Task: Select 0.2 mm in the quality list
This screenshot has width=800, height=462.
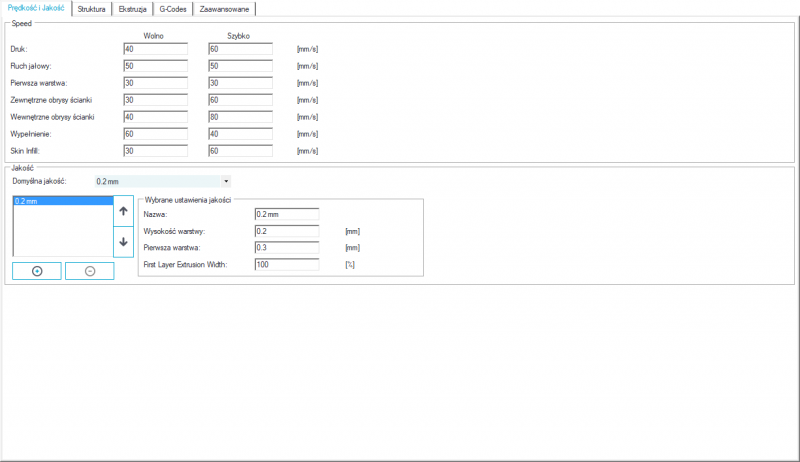Action: click(x=60, y=201)
